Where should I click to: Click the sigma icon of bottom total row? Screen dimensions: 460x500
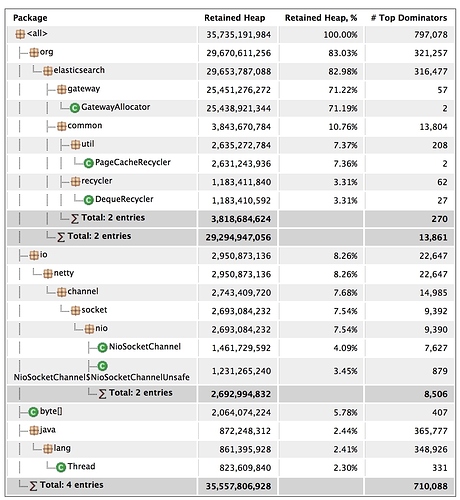tap(33, 486)
